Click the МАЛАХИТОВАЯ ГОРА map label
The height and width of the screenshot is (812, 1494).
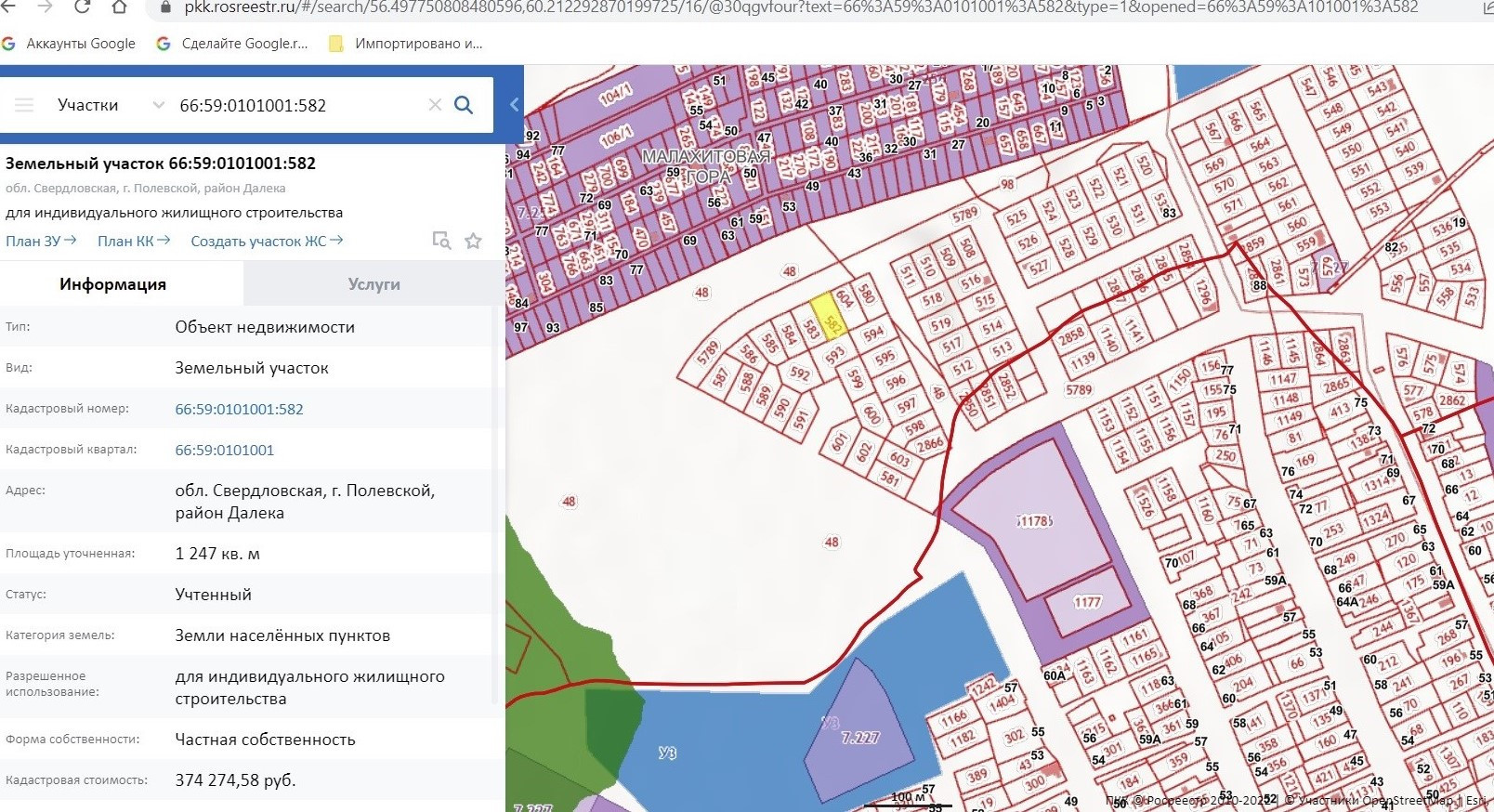(x=708, y=166)
